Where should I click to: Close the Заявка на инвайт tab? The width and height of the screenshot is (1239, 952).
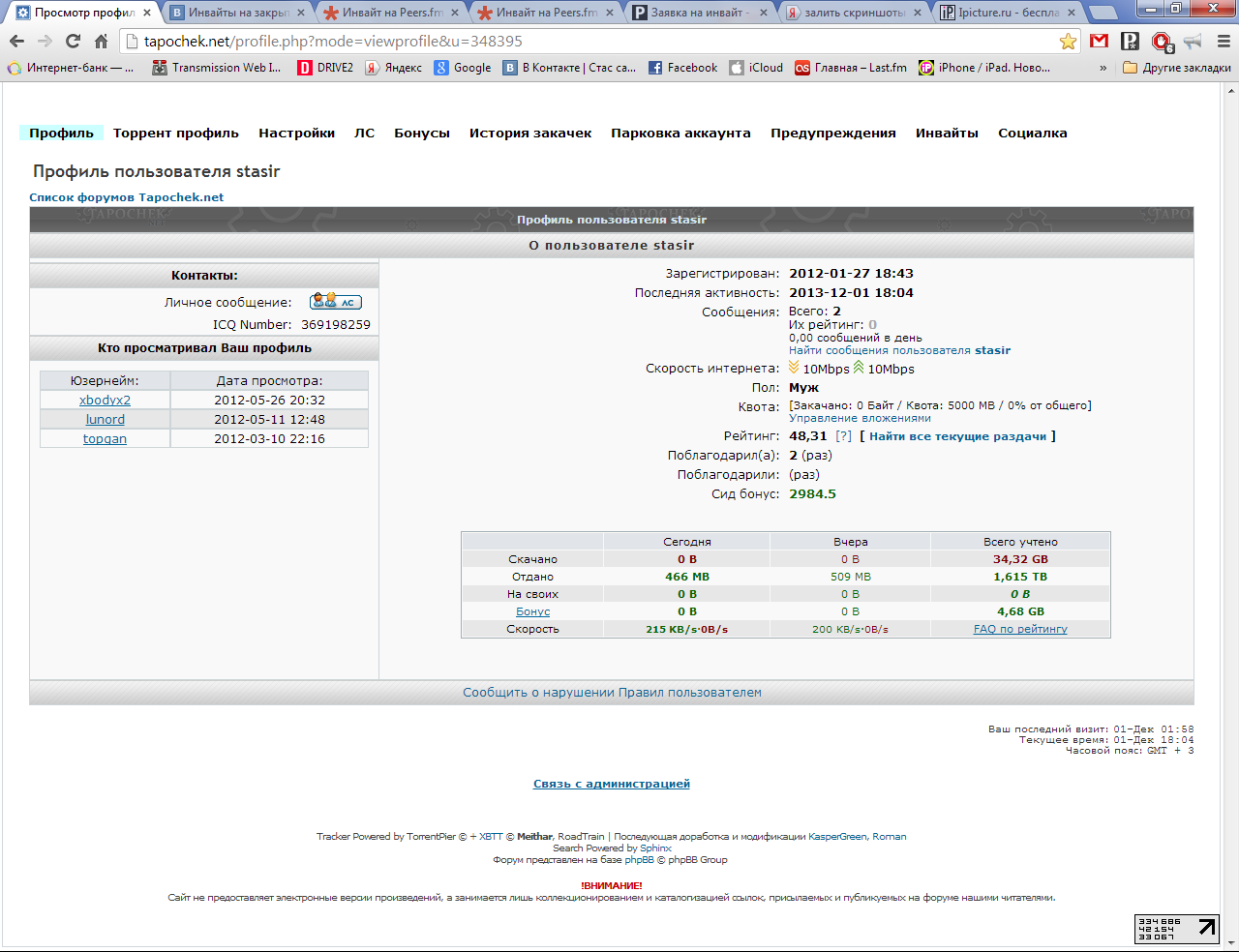(x=764, y=13)
